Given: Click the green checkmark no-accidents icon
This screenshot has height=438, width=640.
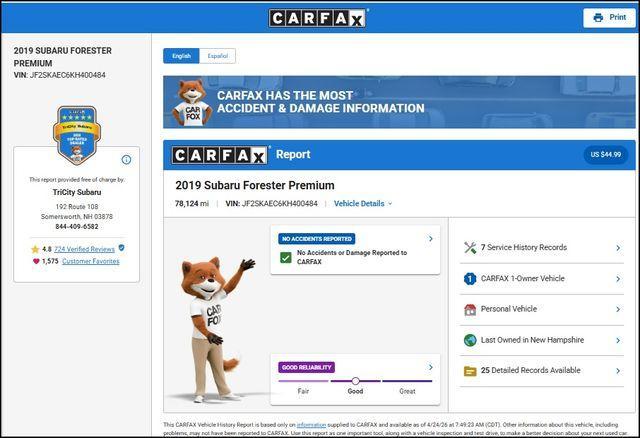Looking at the screenshot, I should click(x=286, y=257).
